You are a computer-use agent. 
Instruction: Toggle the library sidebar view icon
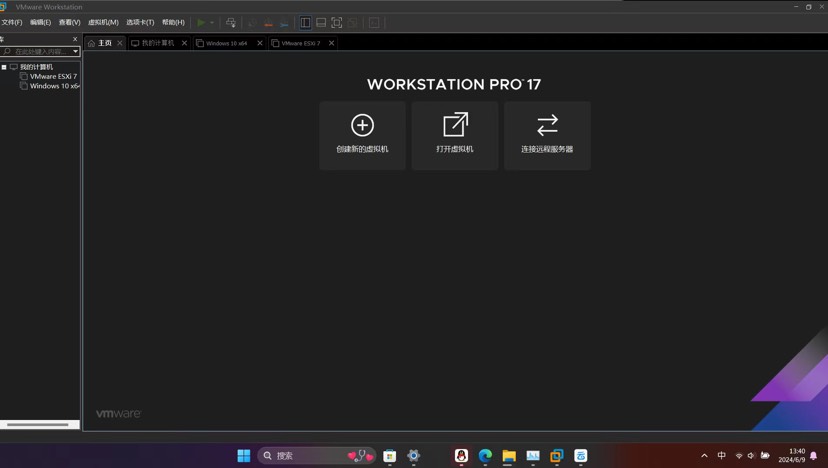[305, 23]
